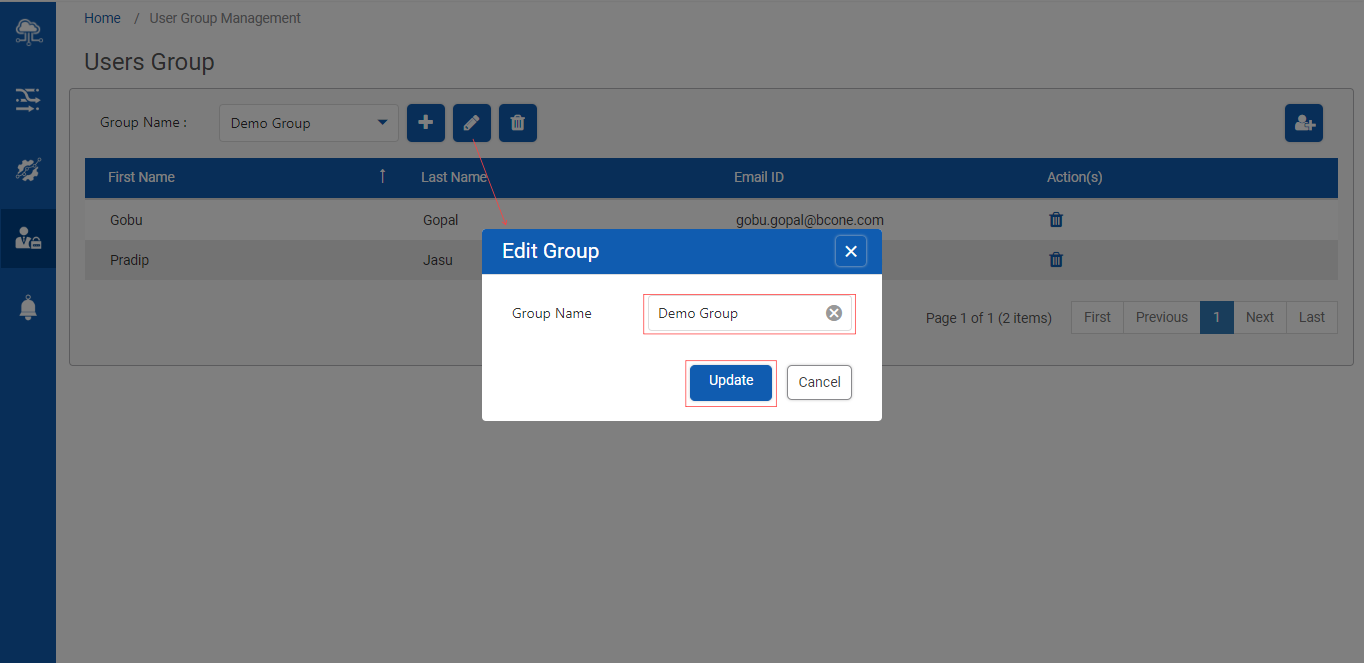Click the cloud network icon in sidebar

(28, 32)
